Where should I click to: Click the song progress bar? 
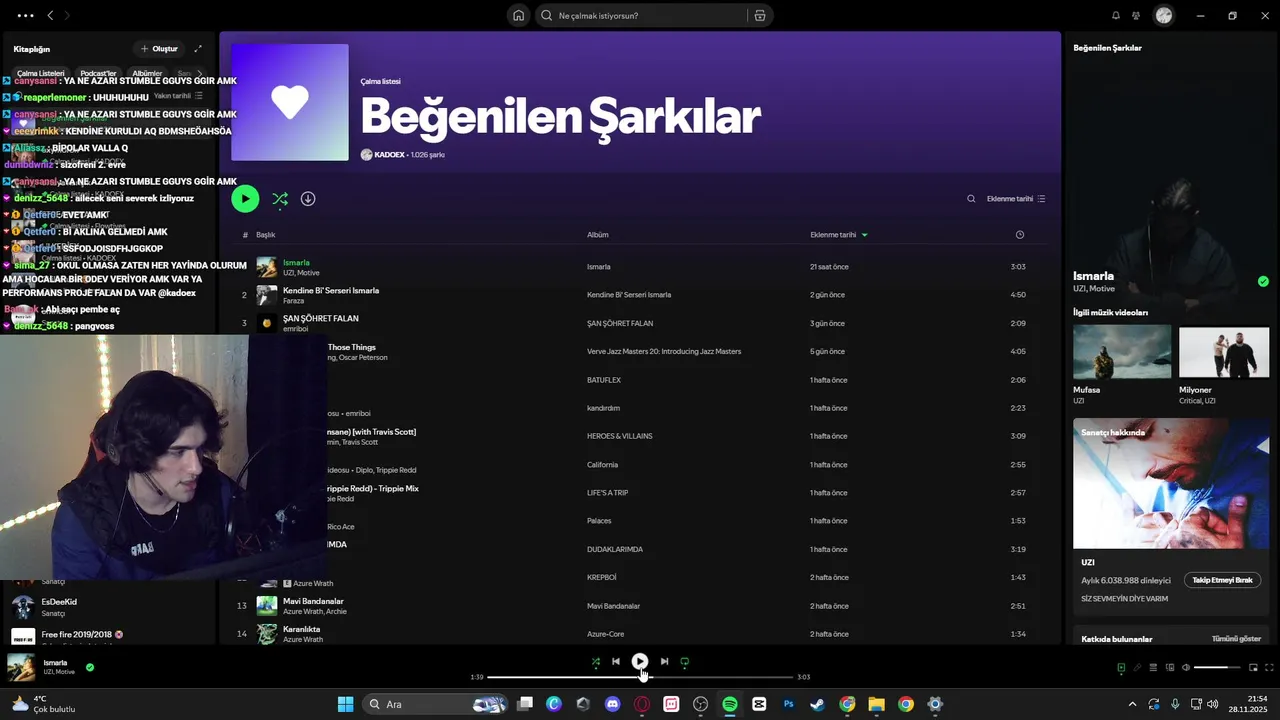[x=640, y=677]
